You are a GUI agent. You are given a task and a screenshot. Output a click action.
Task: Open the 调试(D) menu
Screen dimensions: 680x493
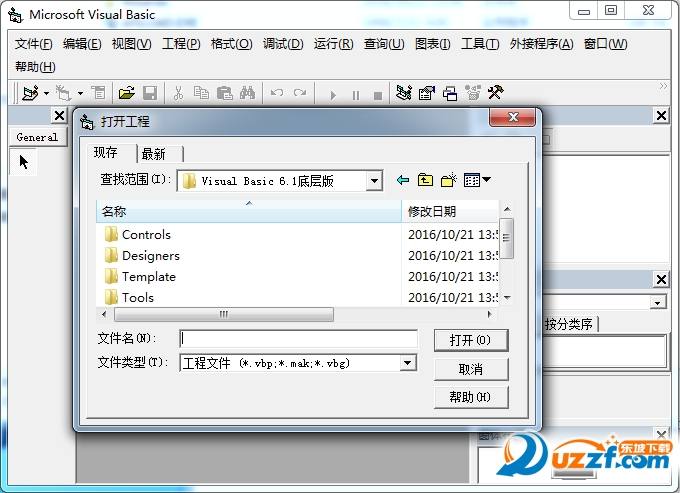[x=283, y=44]
